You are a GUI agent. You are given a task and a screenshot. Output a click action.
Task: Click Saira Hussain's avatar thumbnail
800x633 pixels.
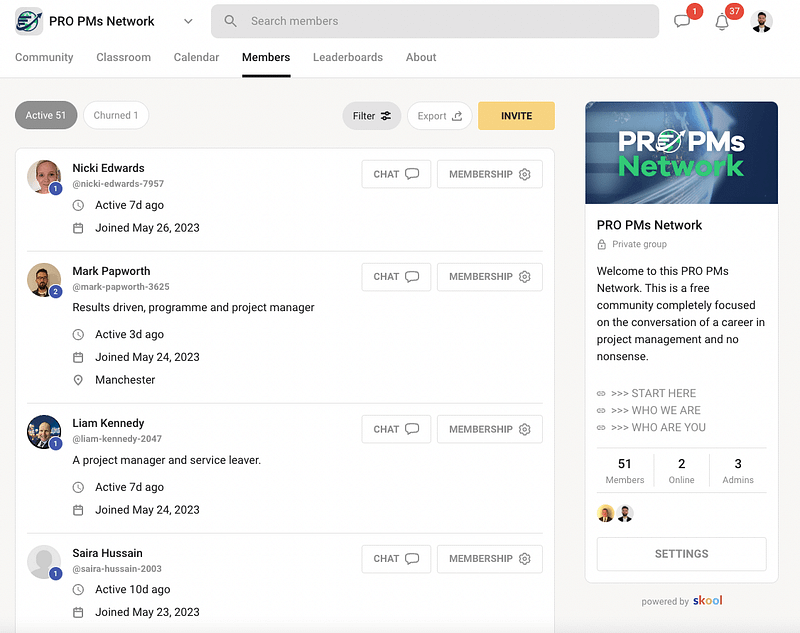tap(41, 562)
